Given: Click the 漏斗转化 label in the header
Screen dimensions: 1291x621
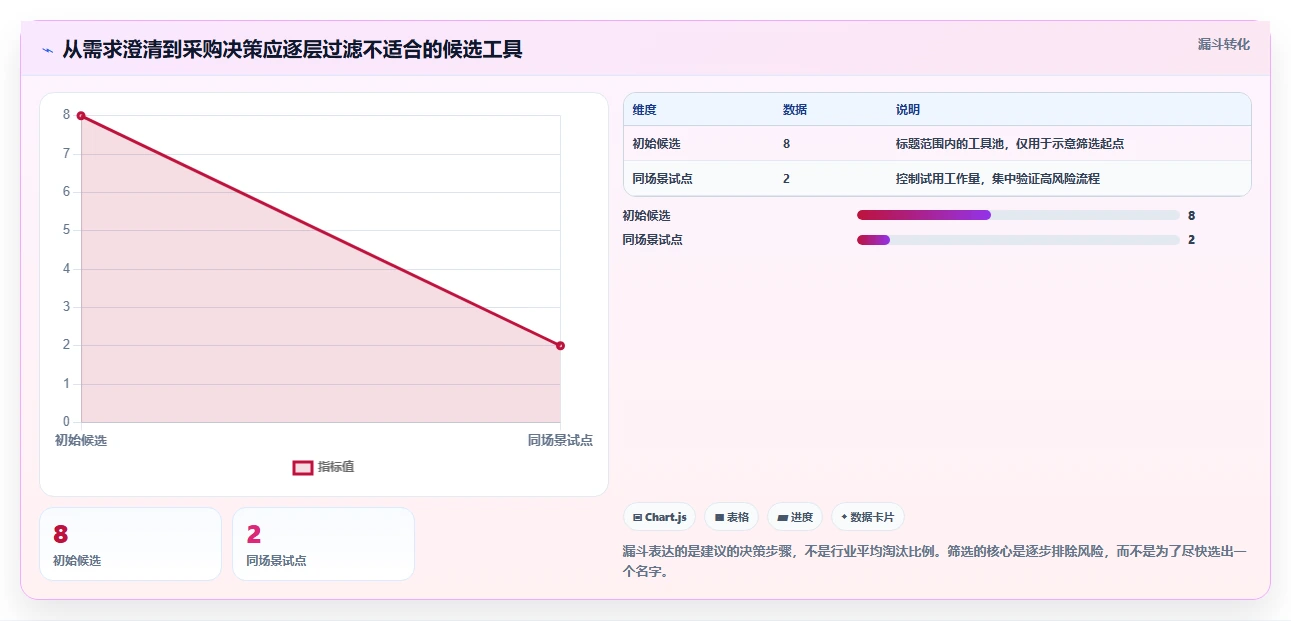Looking at the screenshot, I should click(1224, 44).
